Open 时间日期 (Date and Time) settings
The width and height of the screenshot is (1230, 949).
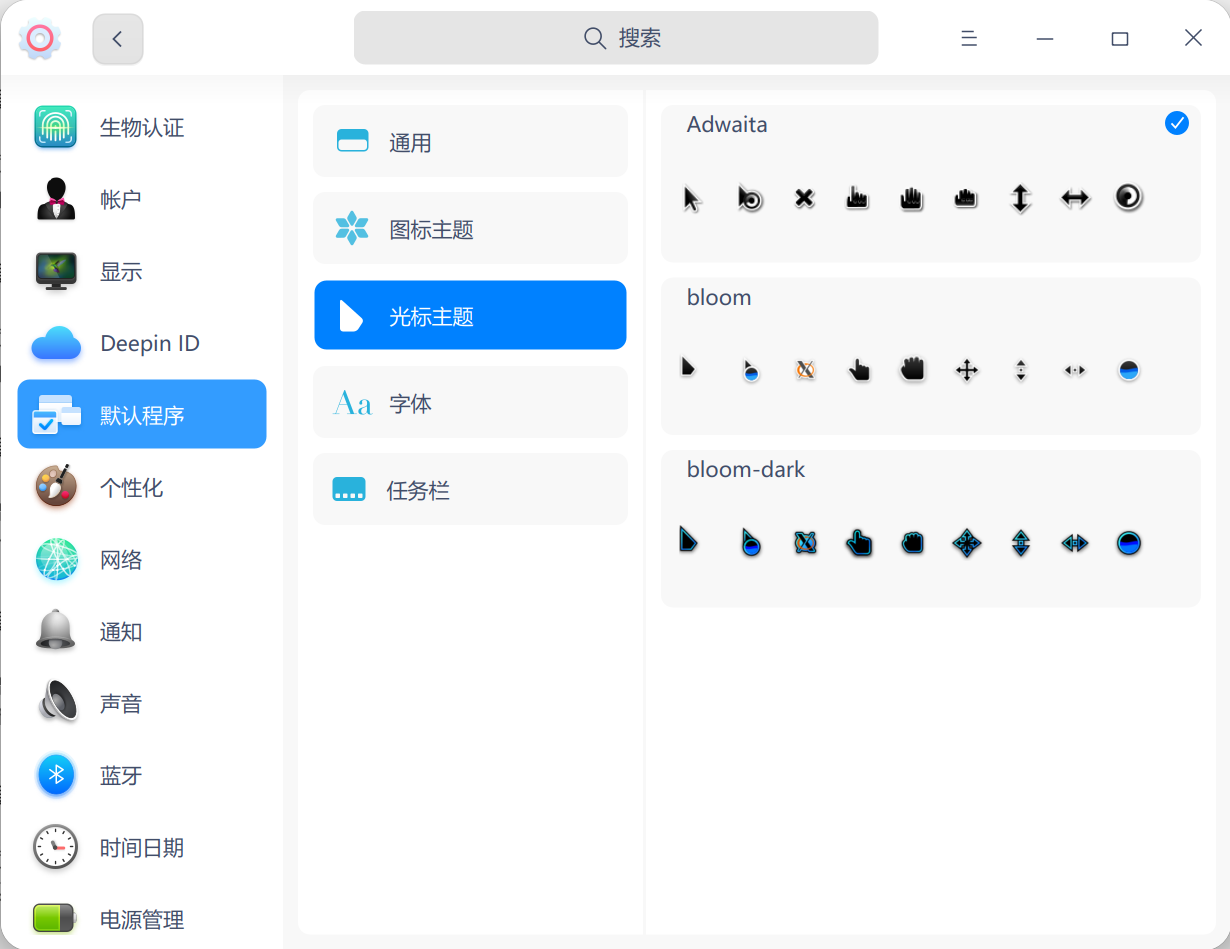pyautogui.click(x=55, y=847)
